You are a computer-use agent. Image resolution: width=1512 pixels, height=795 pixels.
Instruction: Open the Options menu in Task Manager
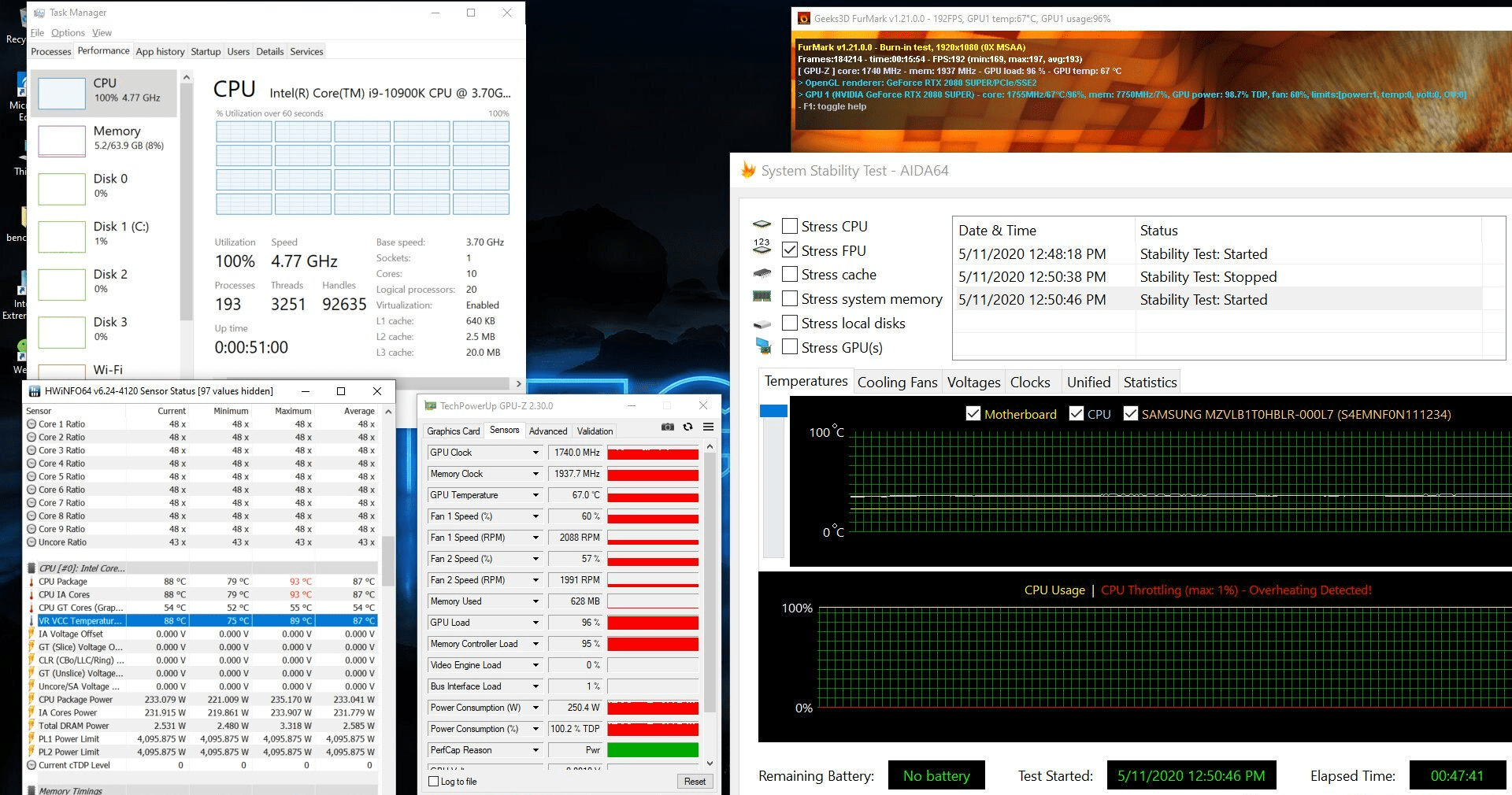[68, 33]
